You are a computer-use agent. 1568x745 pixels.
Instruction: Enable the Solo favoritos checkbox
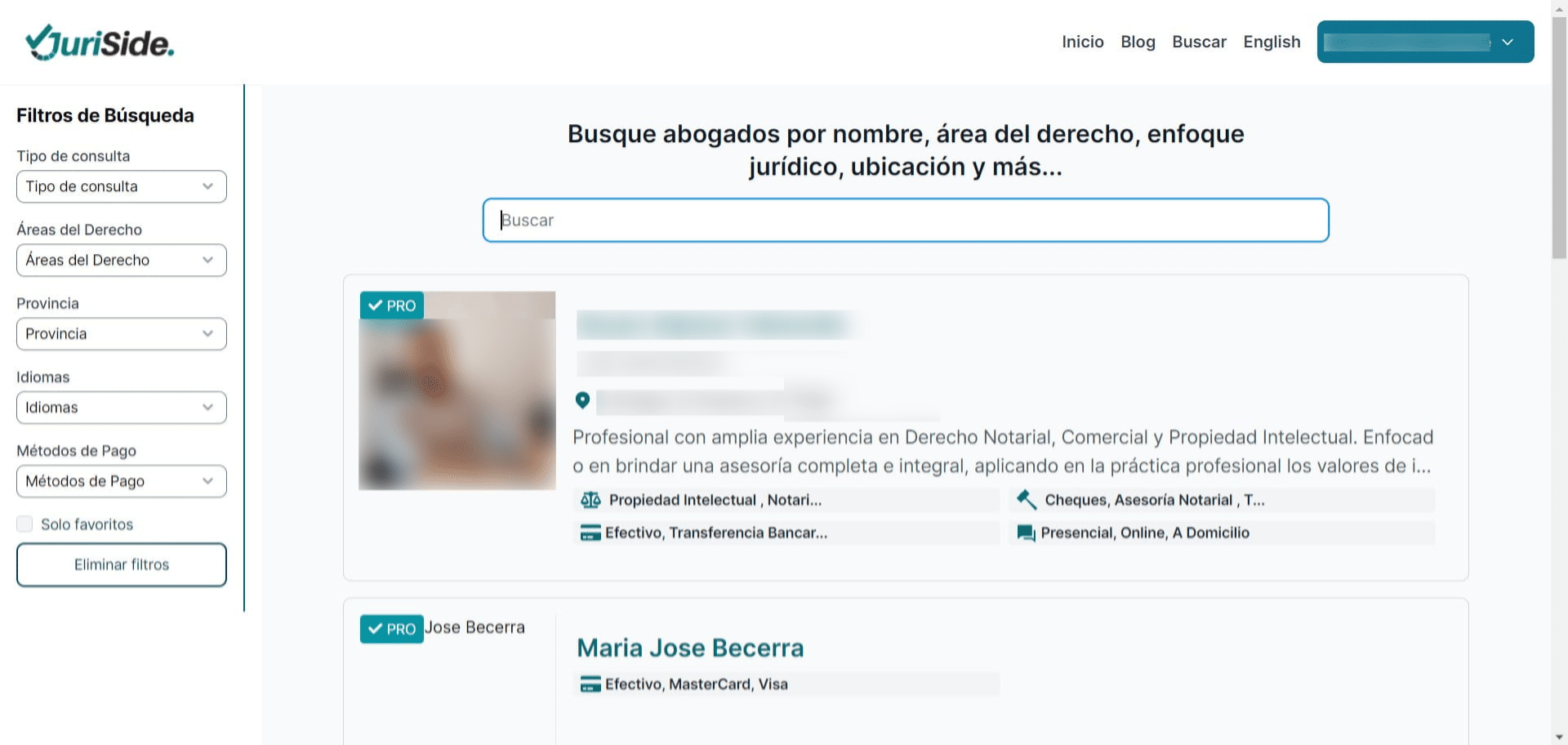pos(24,524)
